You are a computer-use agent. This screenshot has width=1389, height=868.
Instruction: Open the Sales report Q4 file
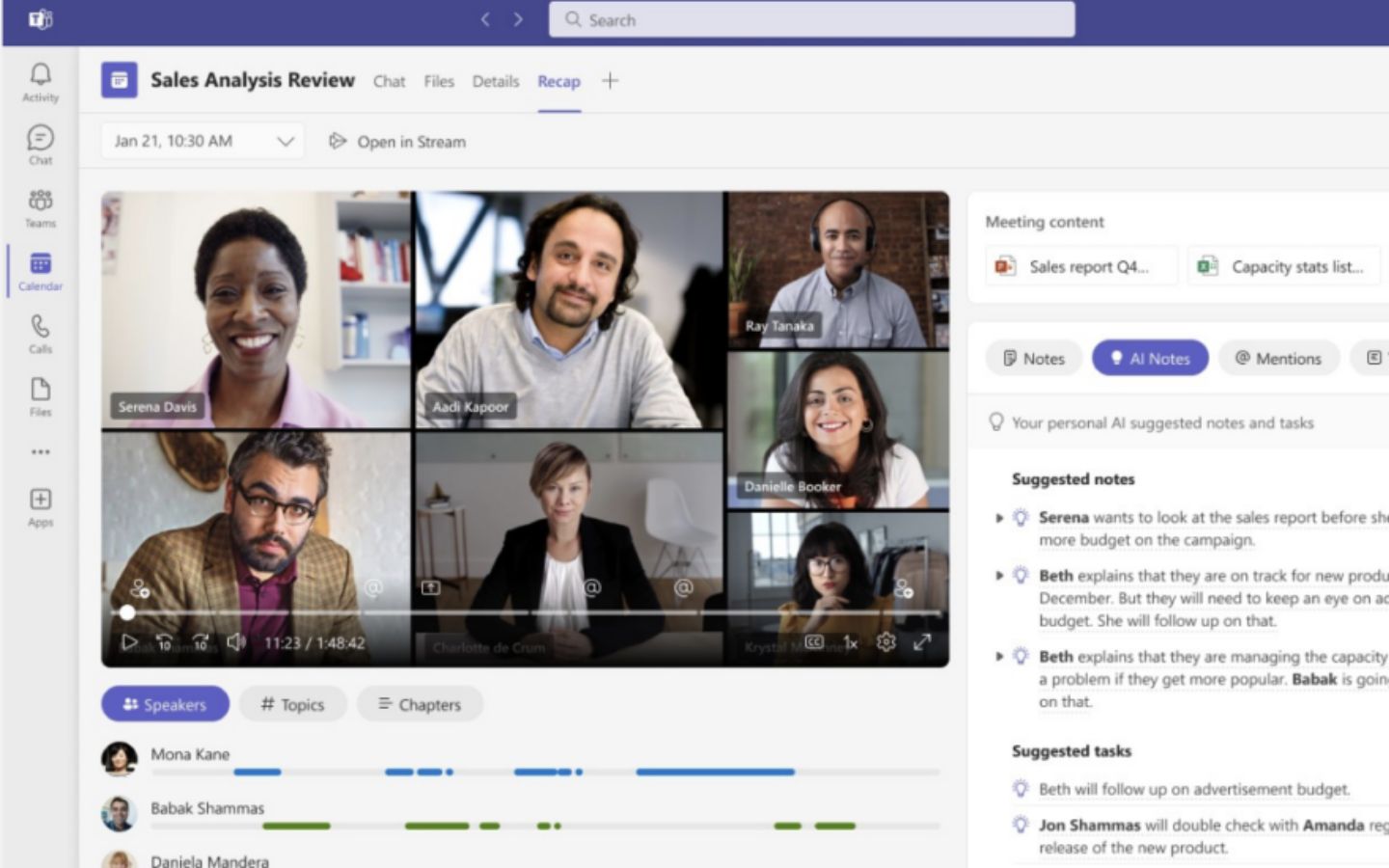(x=1081, y=266)
